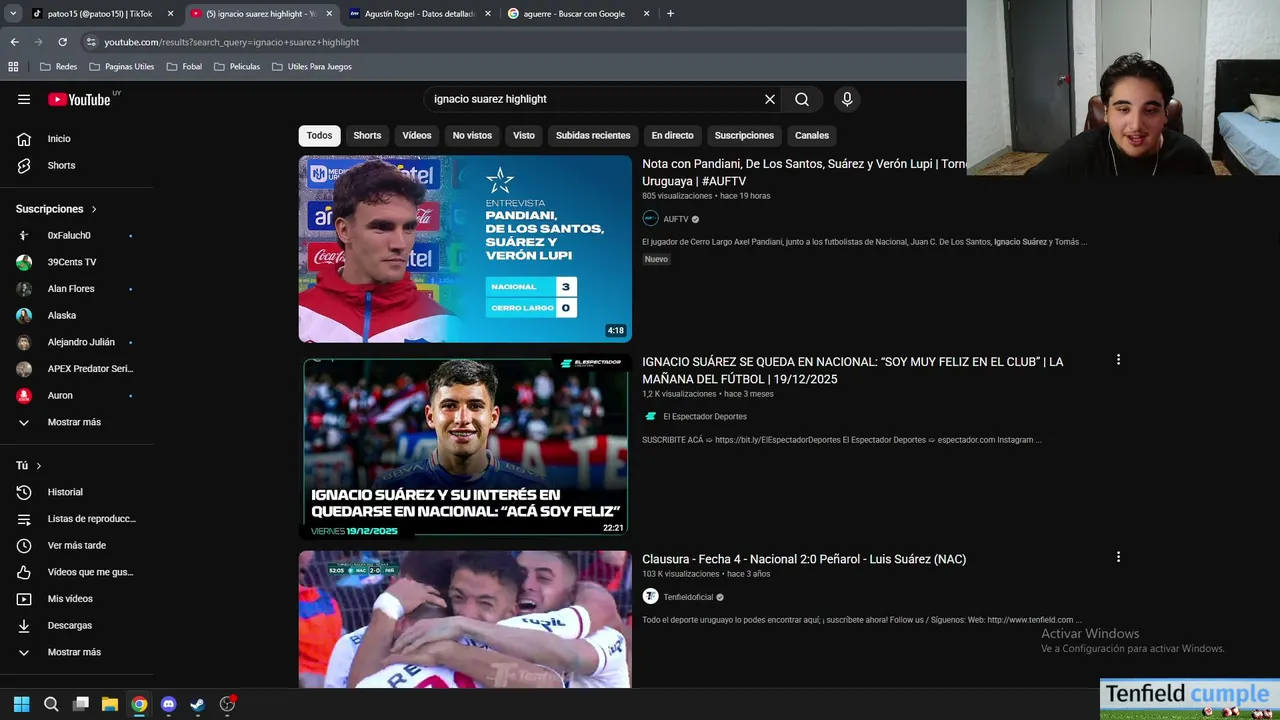The height and width of the screenshot is (720, 1280).
Task: Open the Chrome apps grid icon
Action: pyautogui.click(x=13, y=67)
